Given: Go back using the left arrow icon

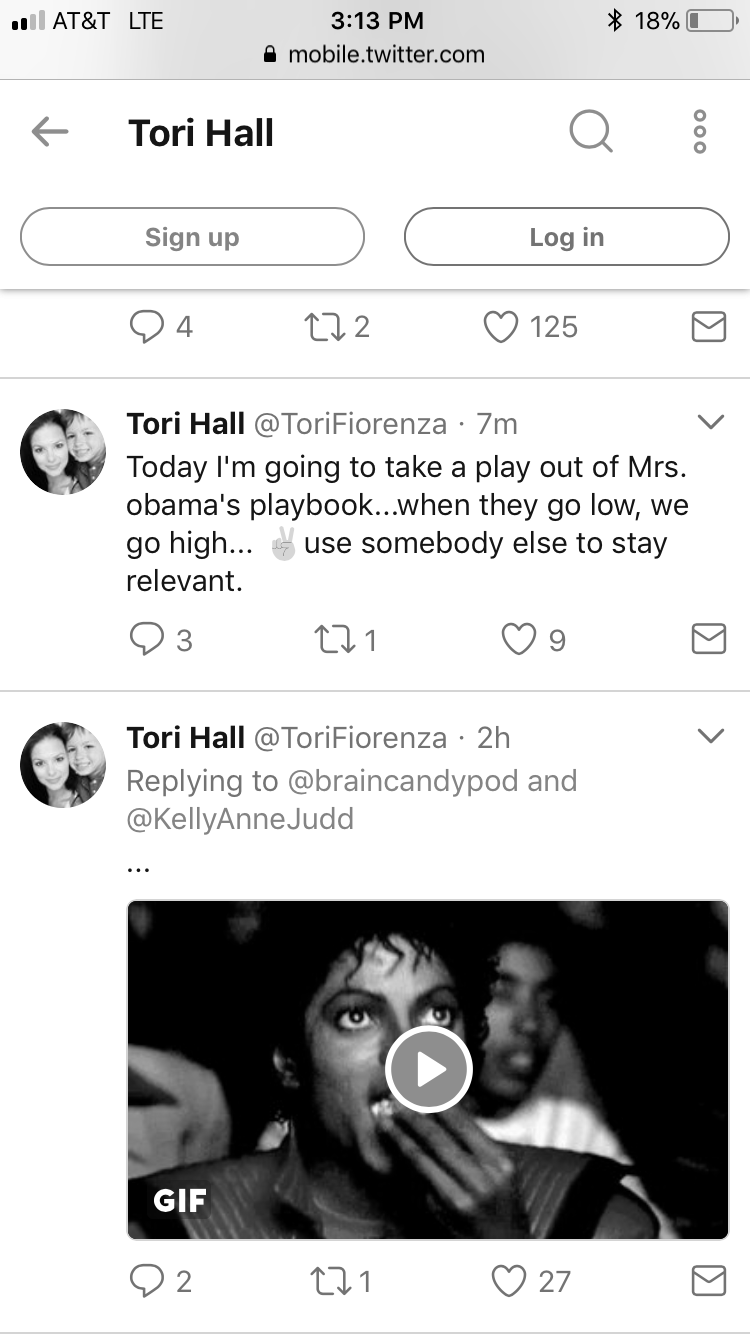Looking at the screenshot, I should pos(49,131).
